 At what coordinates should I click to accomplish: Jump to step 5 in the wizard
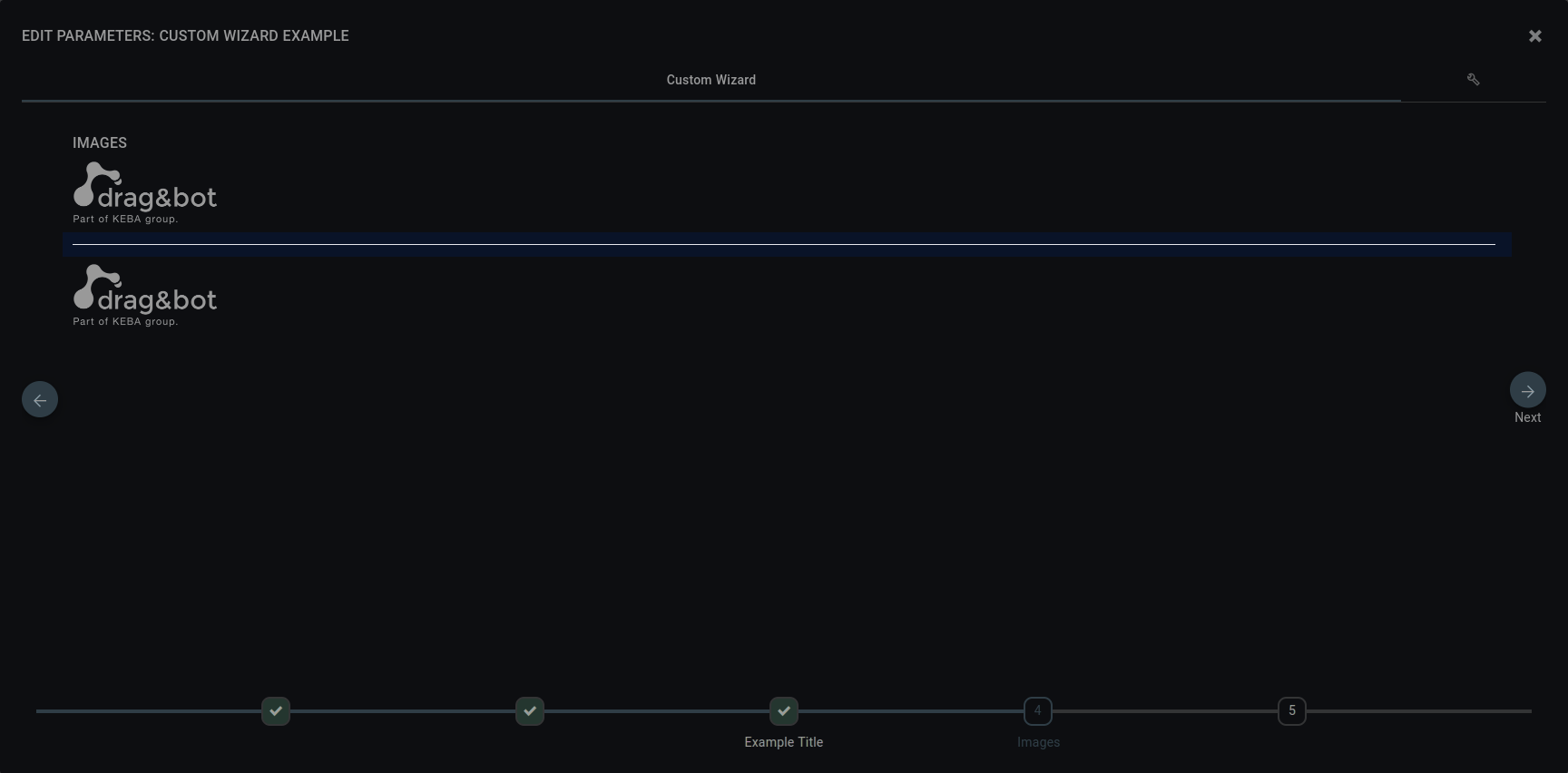(x=1292, y=711)
